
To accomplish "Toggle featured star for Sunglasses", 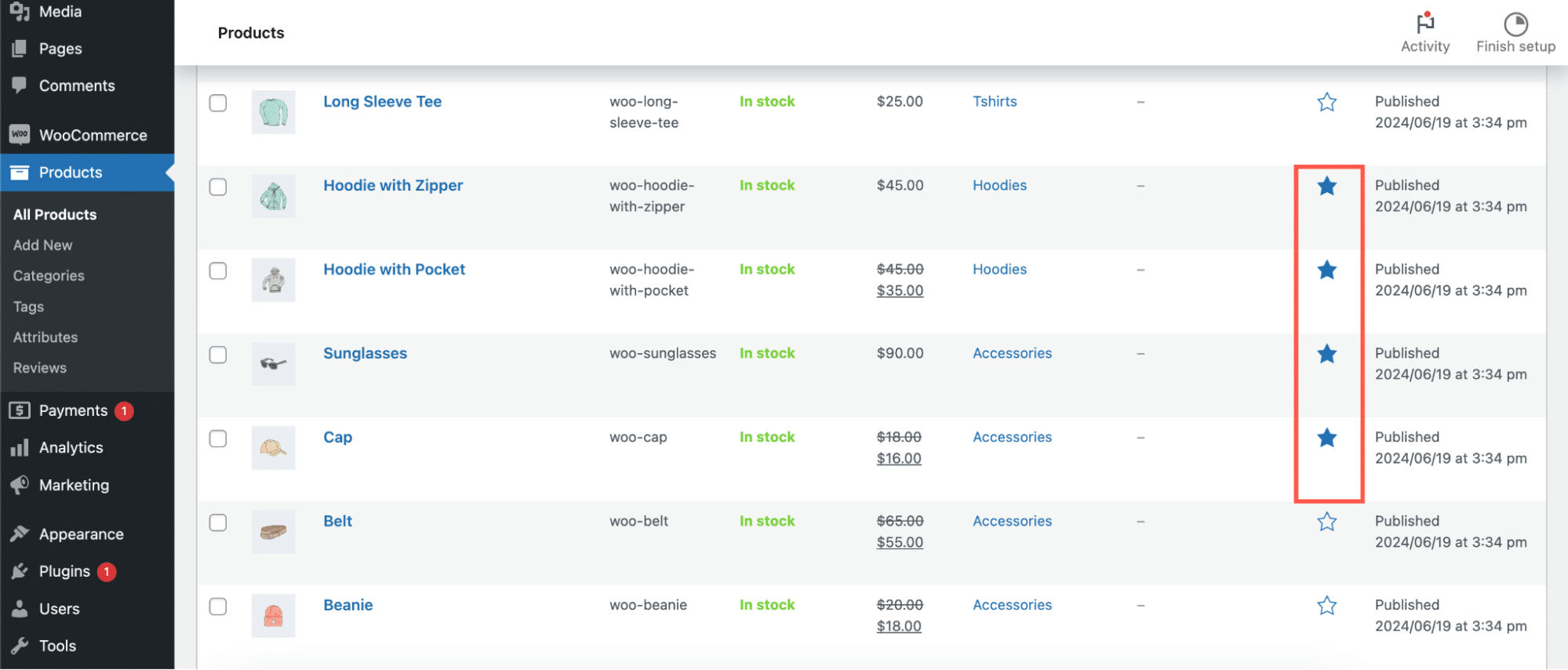I will pos(1326,355).
